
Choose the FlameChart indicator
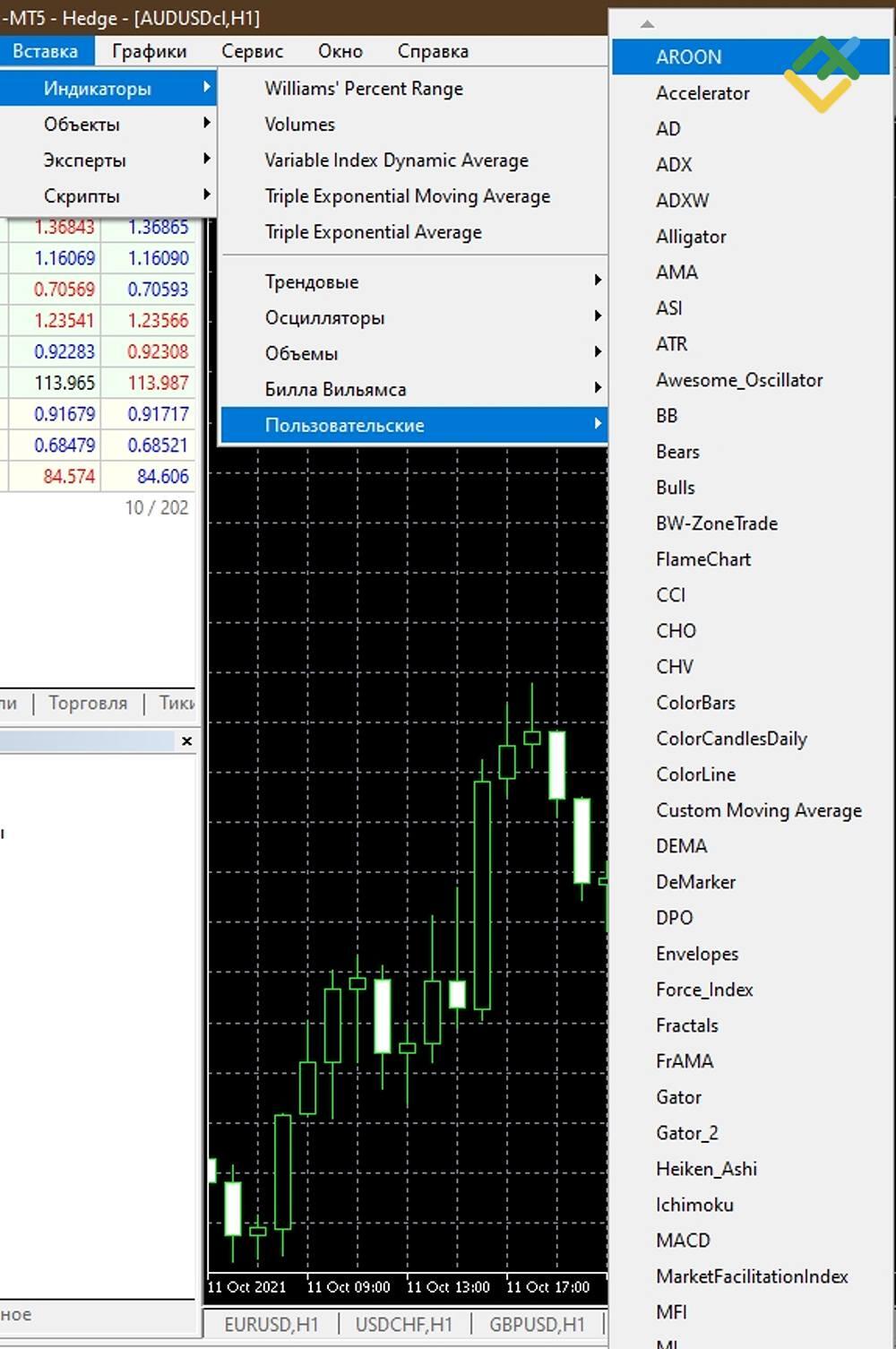pos(751,558)
